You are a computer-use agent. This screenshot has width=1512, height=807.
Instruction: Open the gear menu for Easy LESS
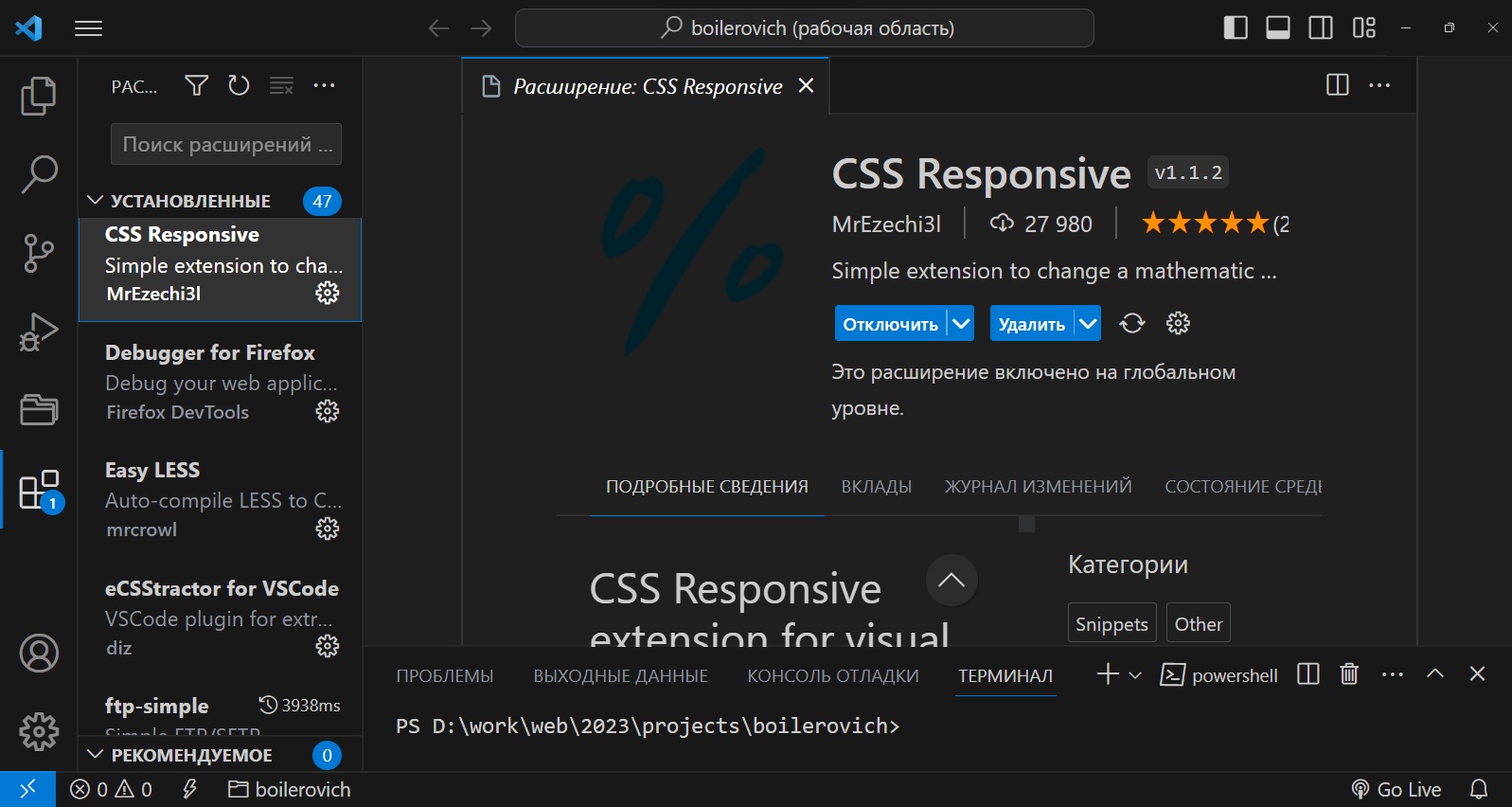(327, 529)
